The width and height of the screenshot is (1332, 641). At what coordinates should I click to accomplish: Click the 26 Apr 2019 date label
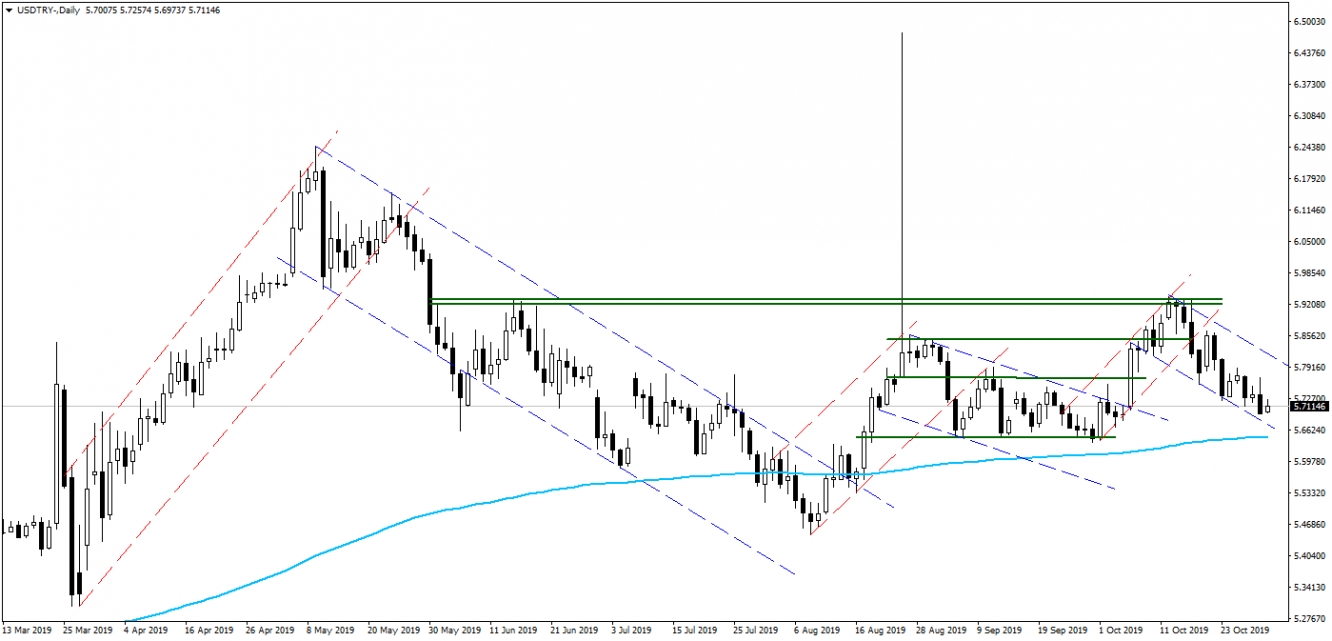[269, 631]
